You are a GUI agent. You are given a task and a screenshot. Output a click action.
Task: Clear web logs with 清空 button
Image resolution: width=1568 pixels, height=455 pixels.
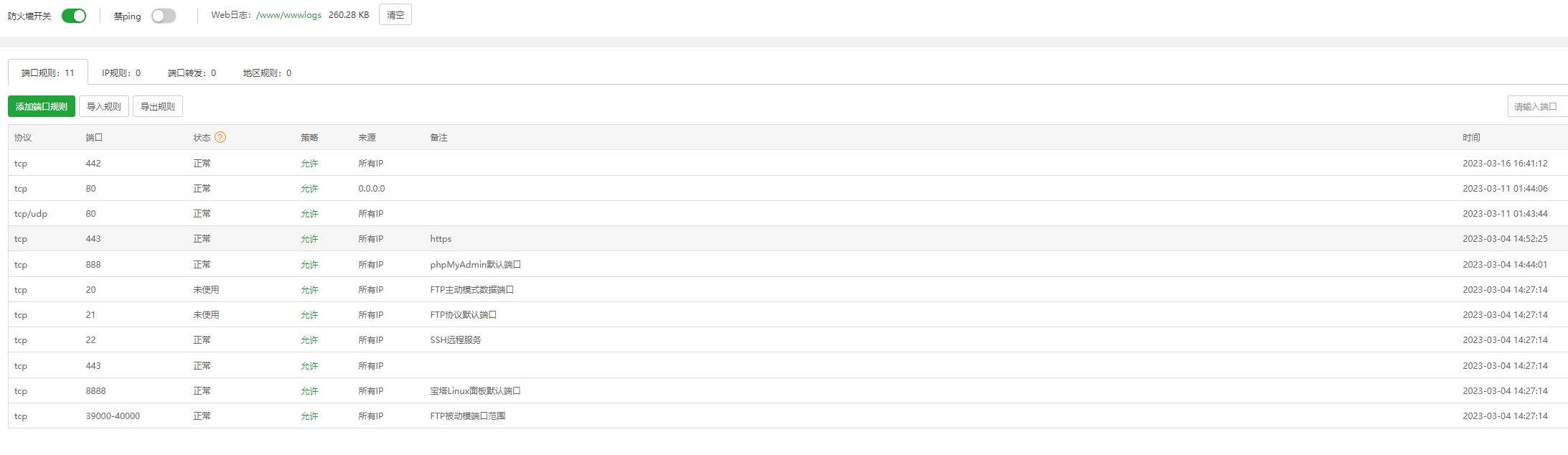coord(395,15)
